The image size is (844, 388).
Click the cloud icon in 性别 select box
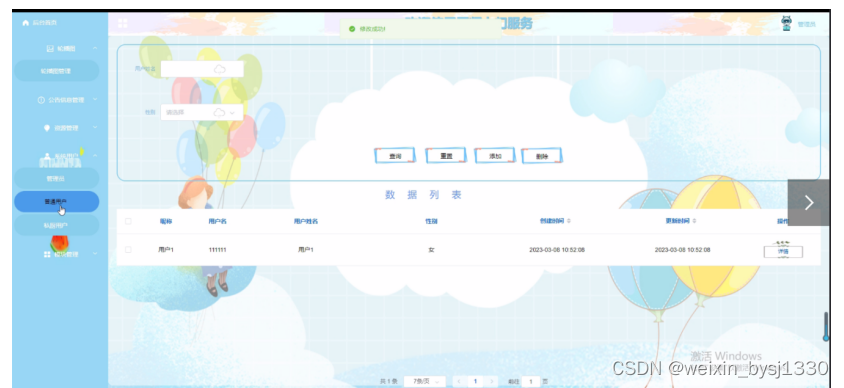219,112
